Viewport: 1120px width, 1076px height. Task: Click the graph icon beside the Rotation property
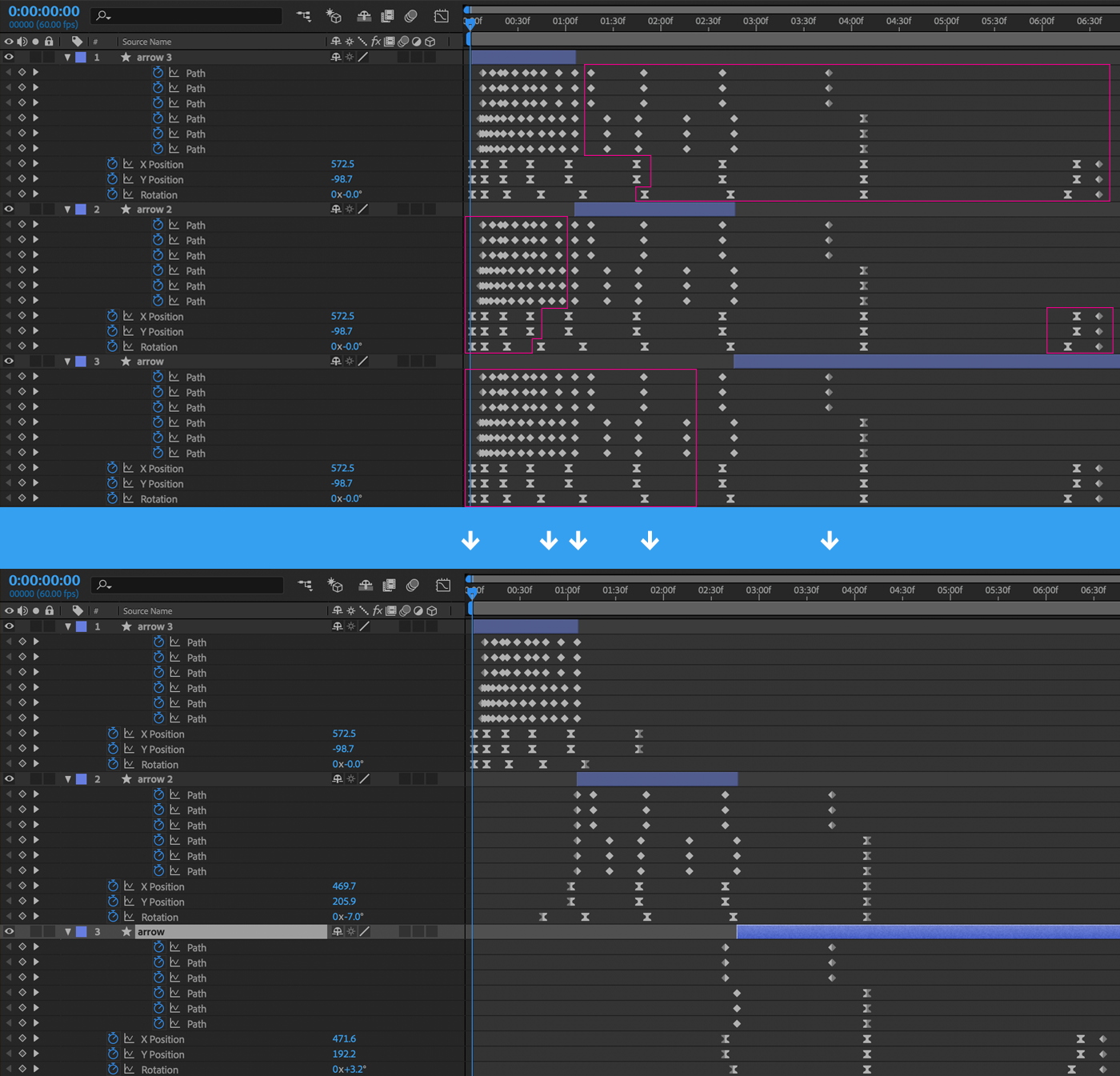click(128, 194)
